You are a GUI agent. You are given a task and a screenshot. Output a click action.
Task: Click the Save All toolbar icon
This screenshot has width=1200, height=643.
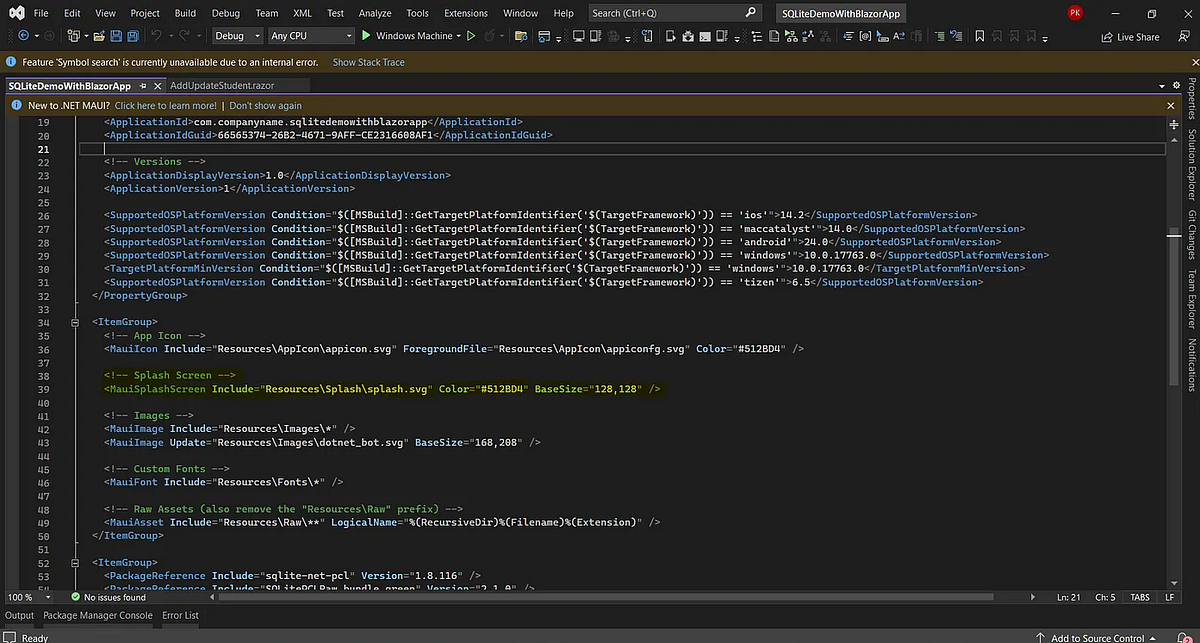point(132,36)
